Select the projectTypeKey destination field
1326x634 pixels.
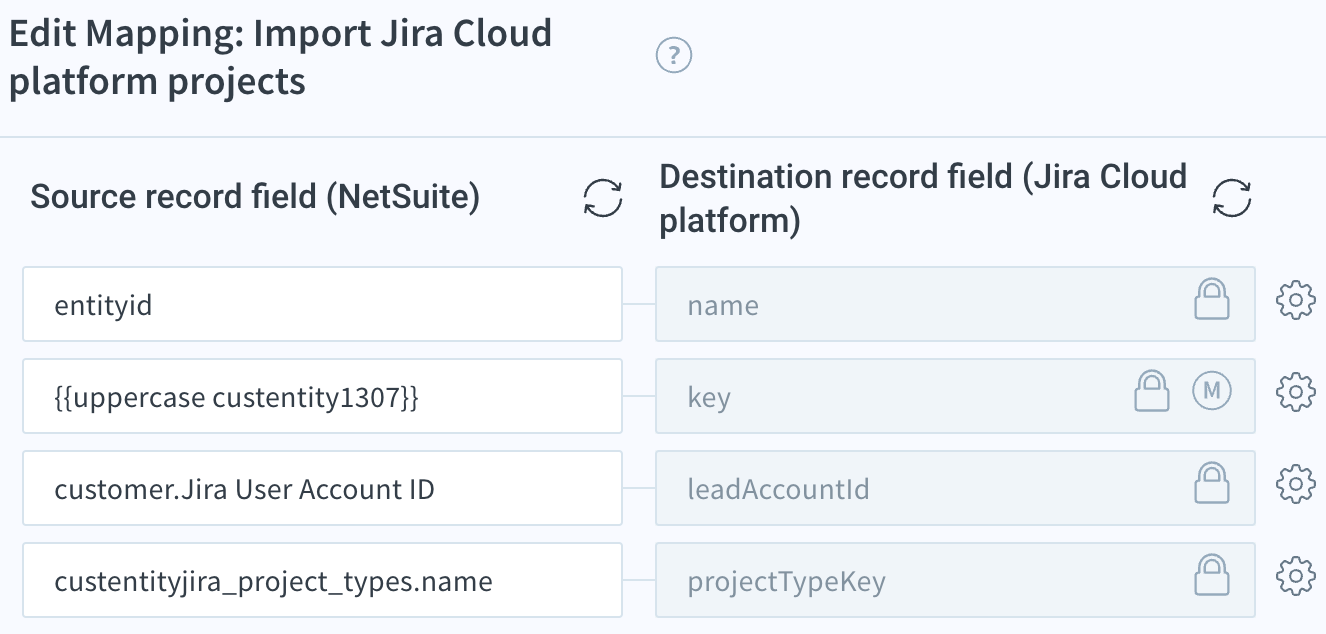pos(955,580)
